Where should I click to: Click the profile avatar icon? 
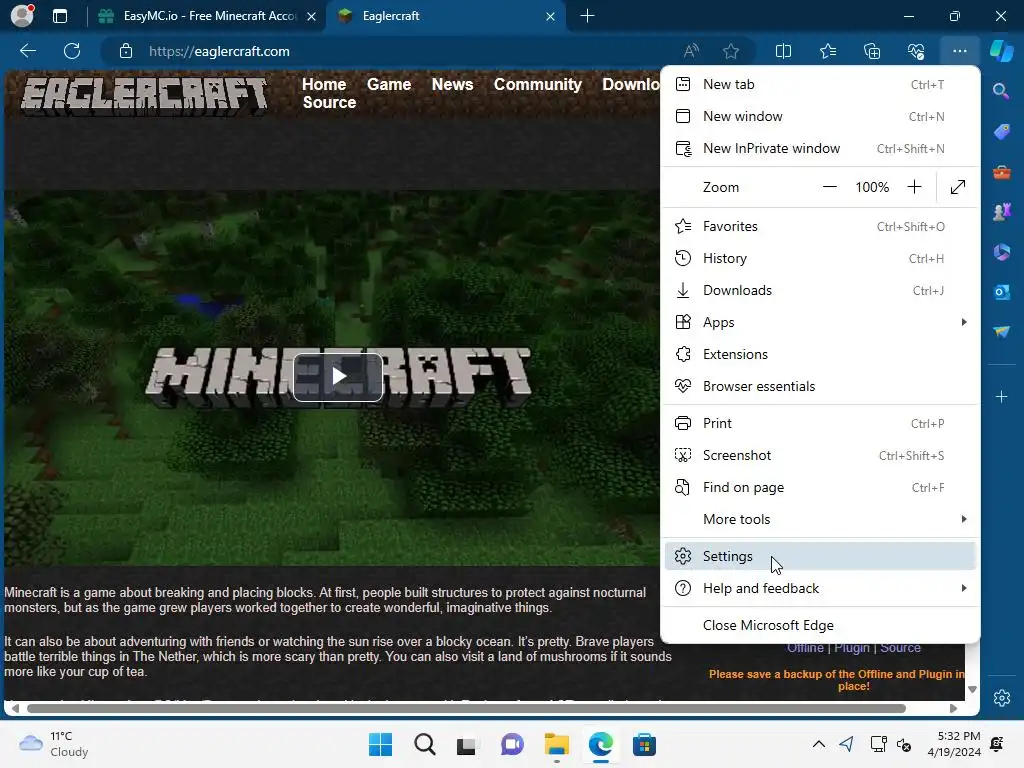click(x=22, y=15)
